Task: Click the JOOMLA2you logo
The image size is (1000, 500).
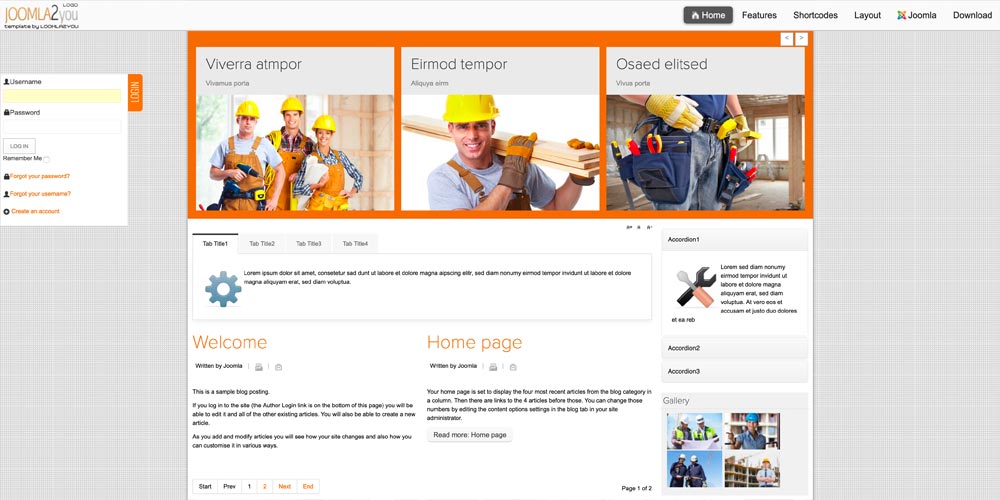Action: point(41,14)
